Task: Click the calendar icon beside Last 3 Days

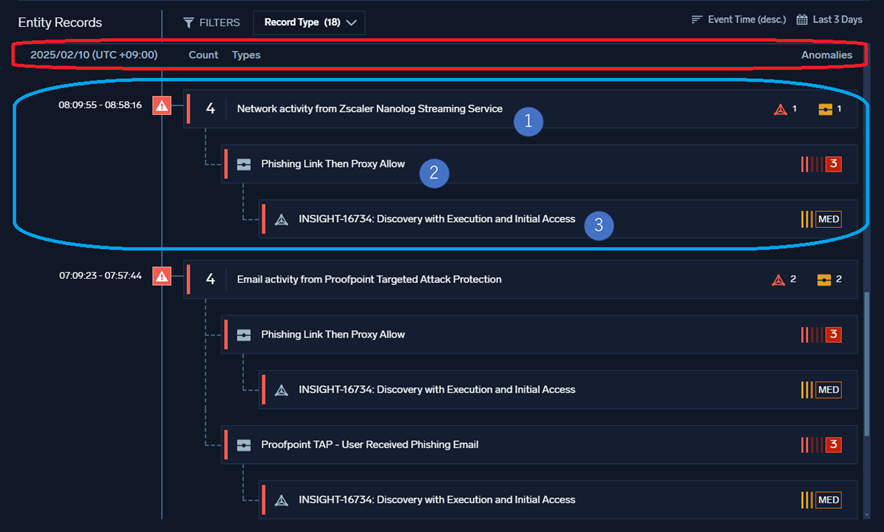Action: point(802,20)
